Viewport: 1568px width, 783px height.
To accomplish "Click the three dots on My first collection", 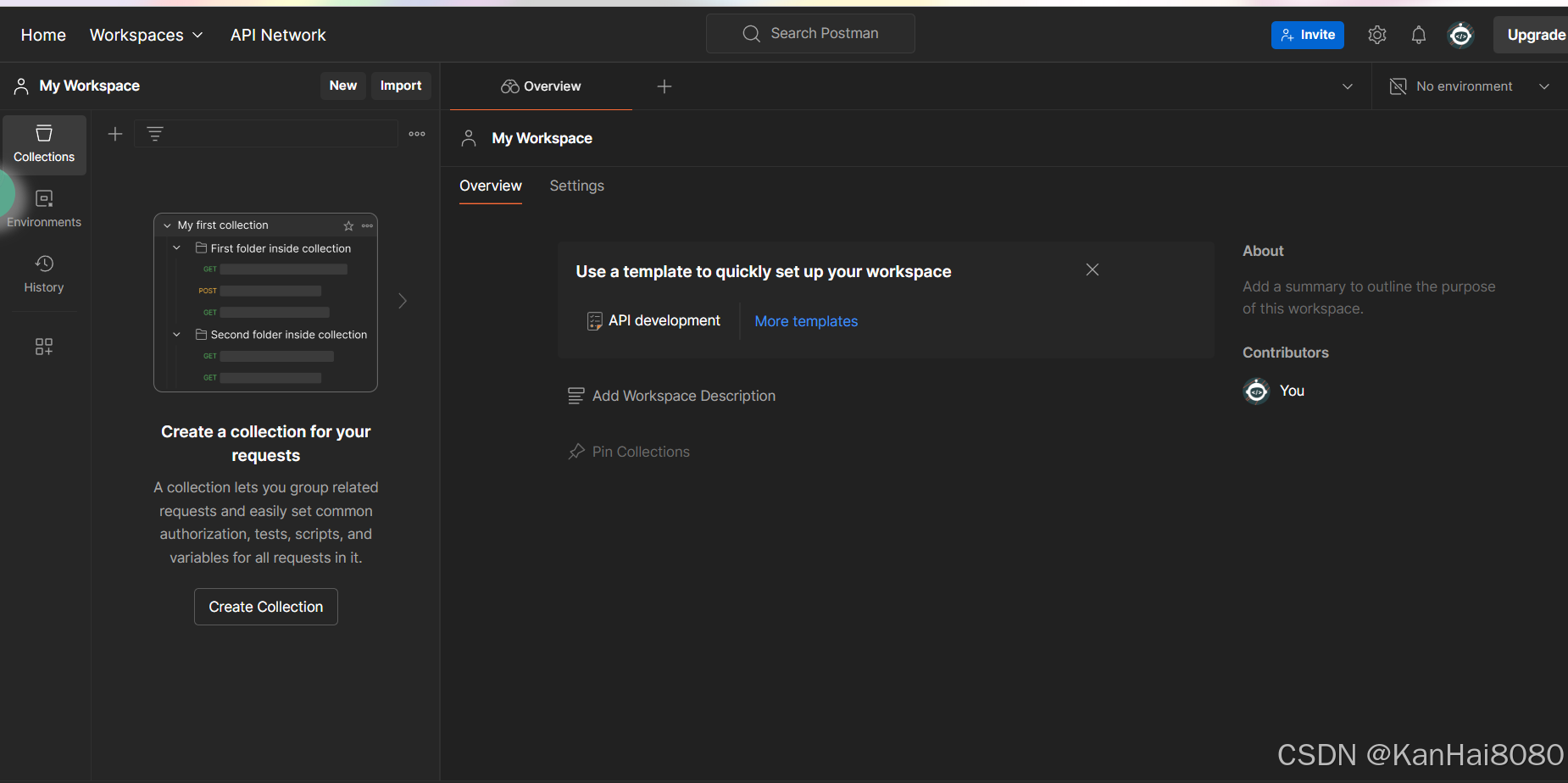I will (367, 225).
